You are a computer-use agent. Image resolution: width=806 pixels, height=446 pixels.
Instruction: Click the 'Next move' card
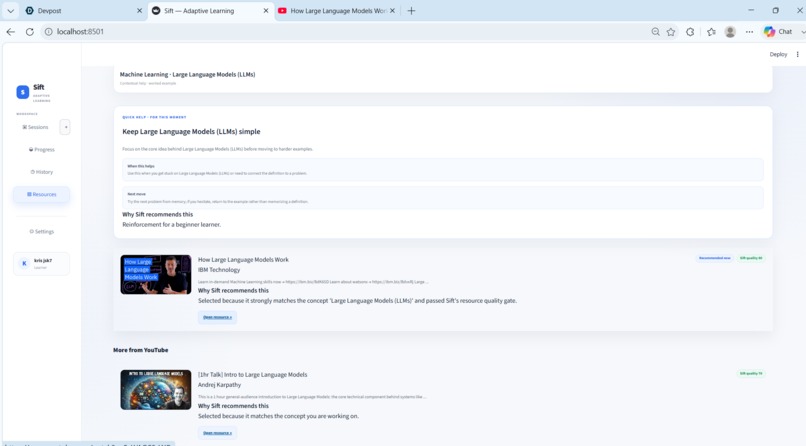[443, 198]
